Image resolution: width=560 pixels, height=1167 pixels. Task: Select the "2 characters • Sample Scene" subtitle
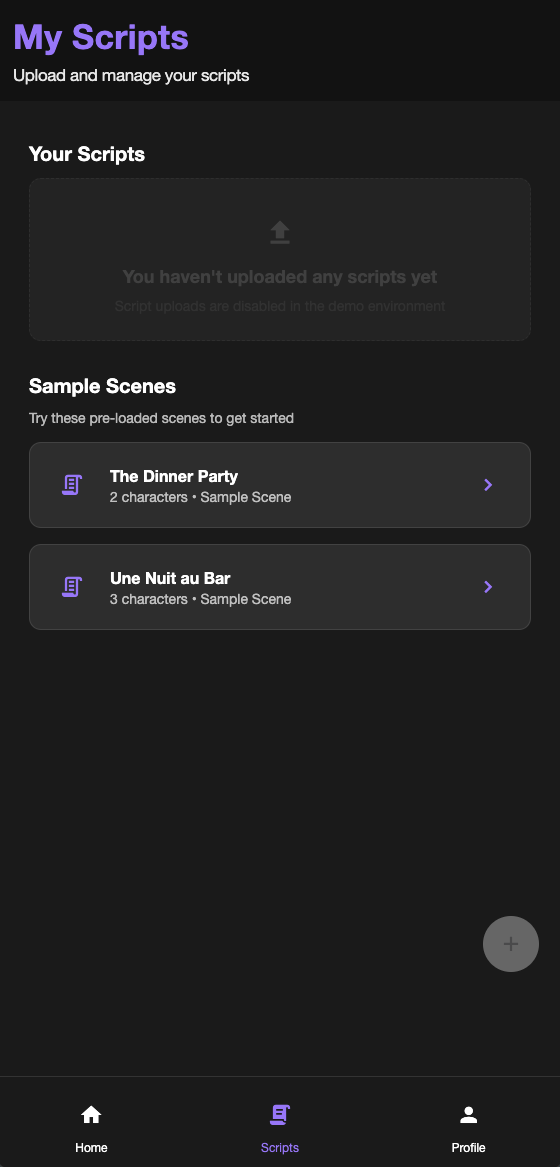[200, 497]
